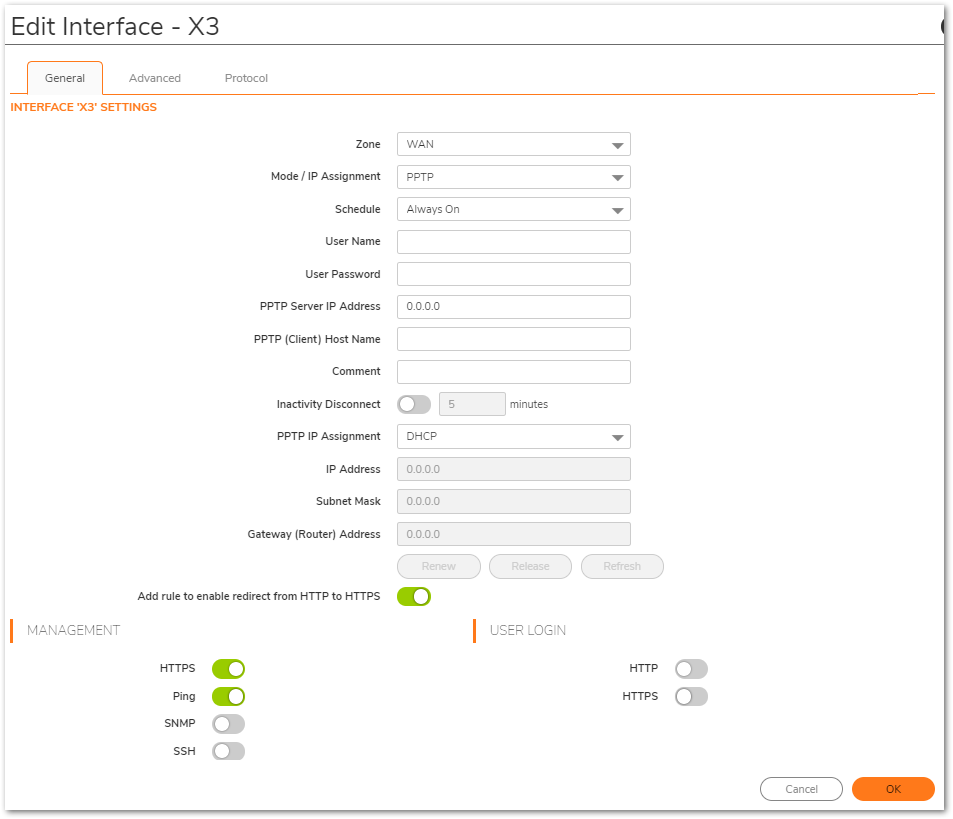Screen dimensions: 953x819
Task: Disable HTTP to HTTPS redirect rule toggle
Action: coord(414,597)
